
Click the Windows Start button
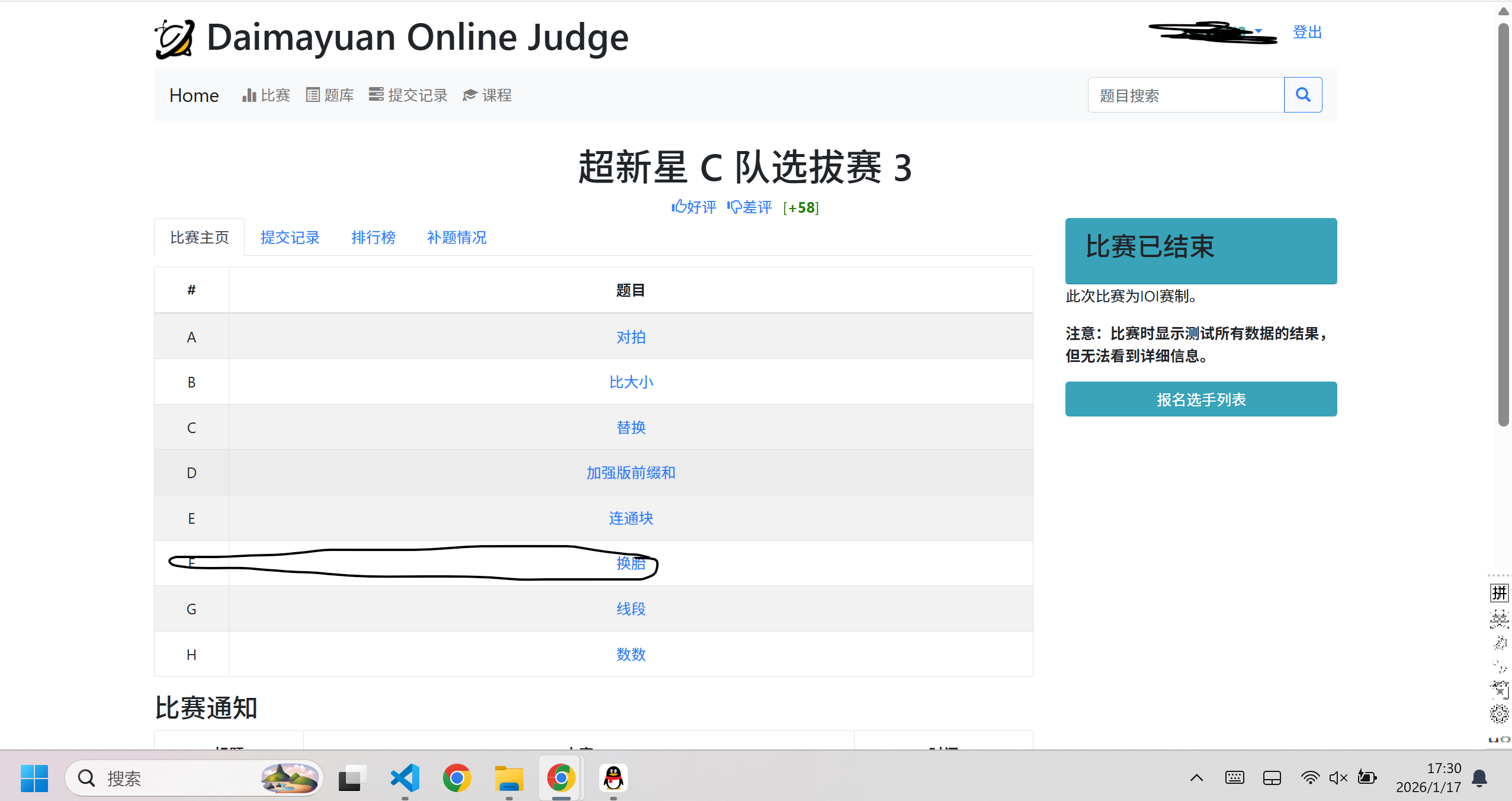[x=34, y=778]
